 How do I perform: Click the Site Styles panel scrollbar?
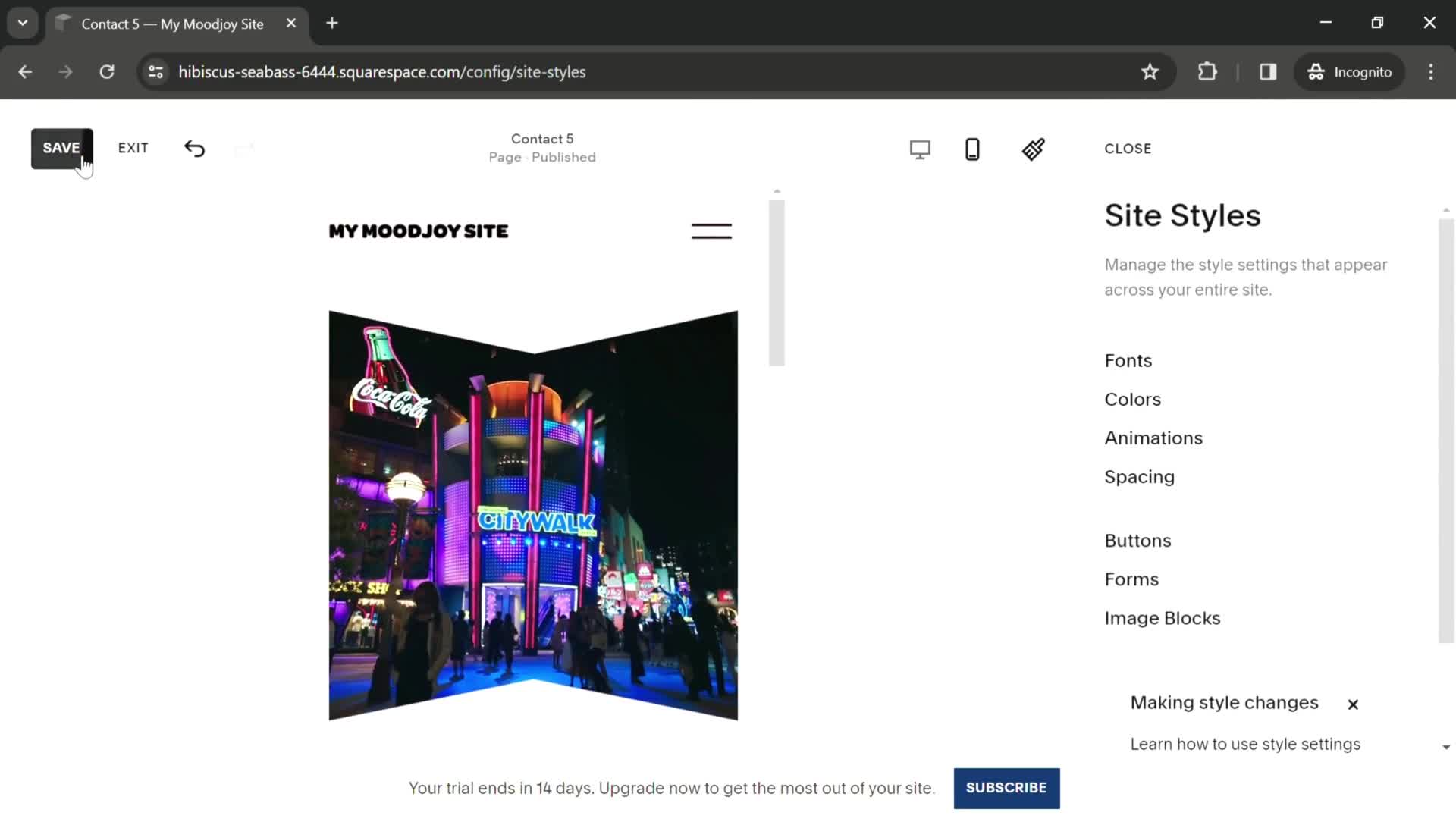click(x=1446, y=431)
